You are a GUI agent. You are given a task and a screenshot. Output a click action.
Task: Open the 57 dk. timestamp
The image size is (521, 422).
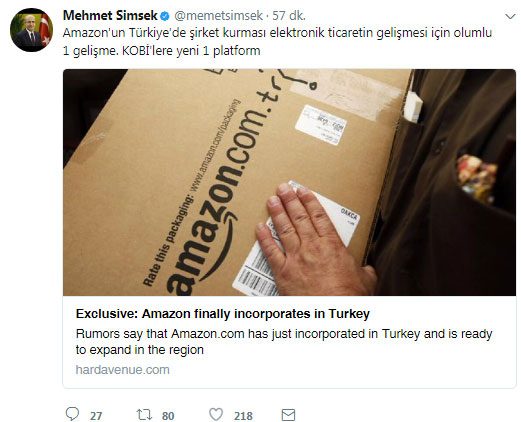coord(289,16)
